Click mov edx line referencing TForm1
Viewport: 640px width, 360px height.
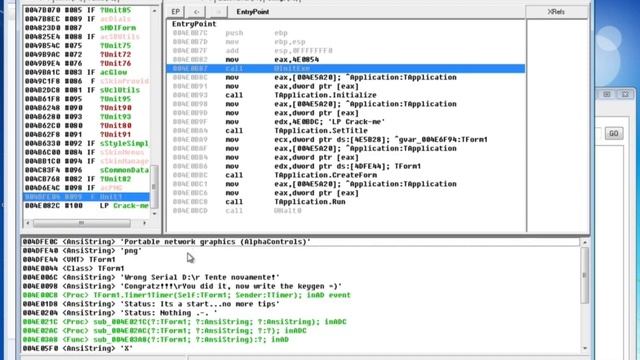coord(346,166)
